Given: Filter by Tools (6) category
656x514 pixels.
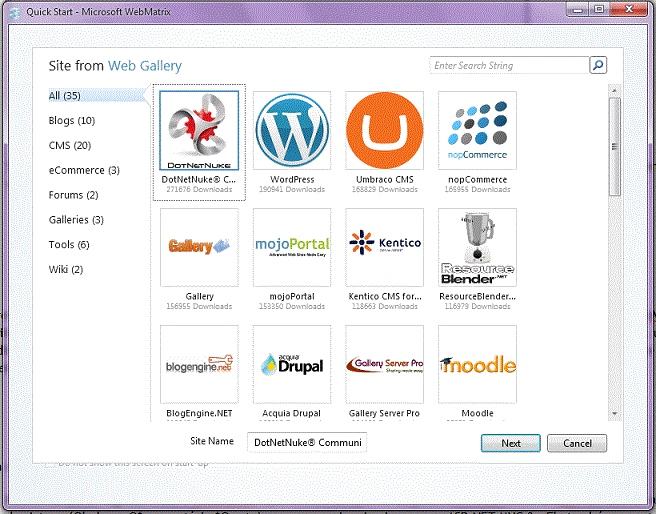Looking at the screenshot, I should tap(69, 244).
